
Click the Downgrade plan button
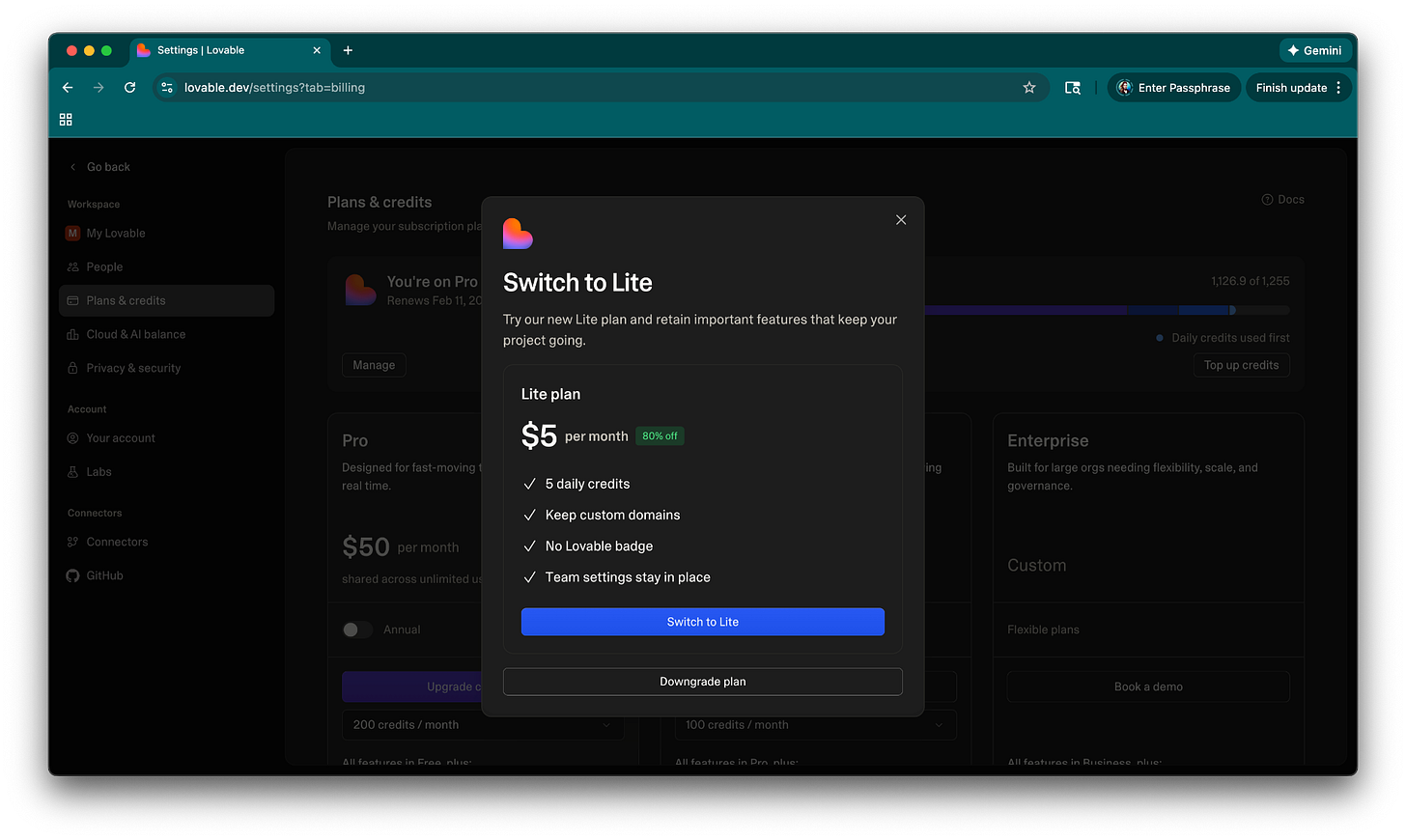pos(703,682)
